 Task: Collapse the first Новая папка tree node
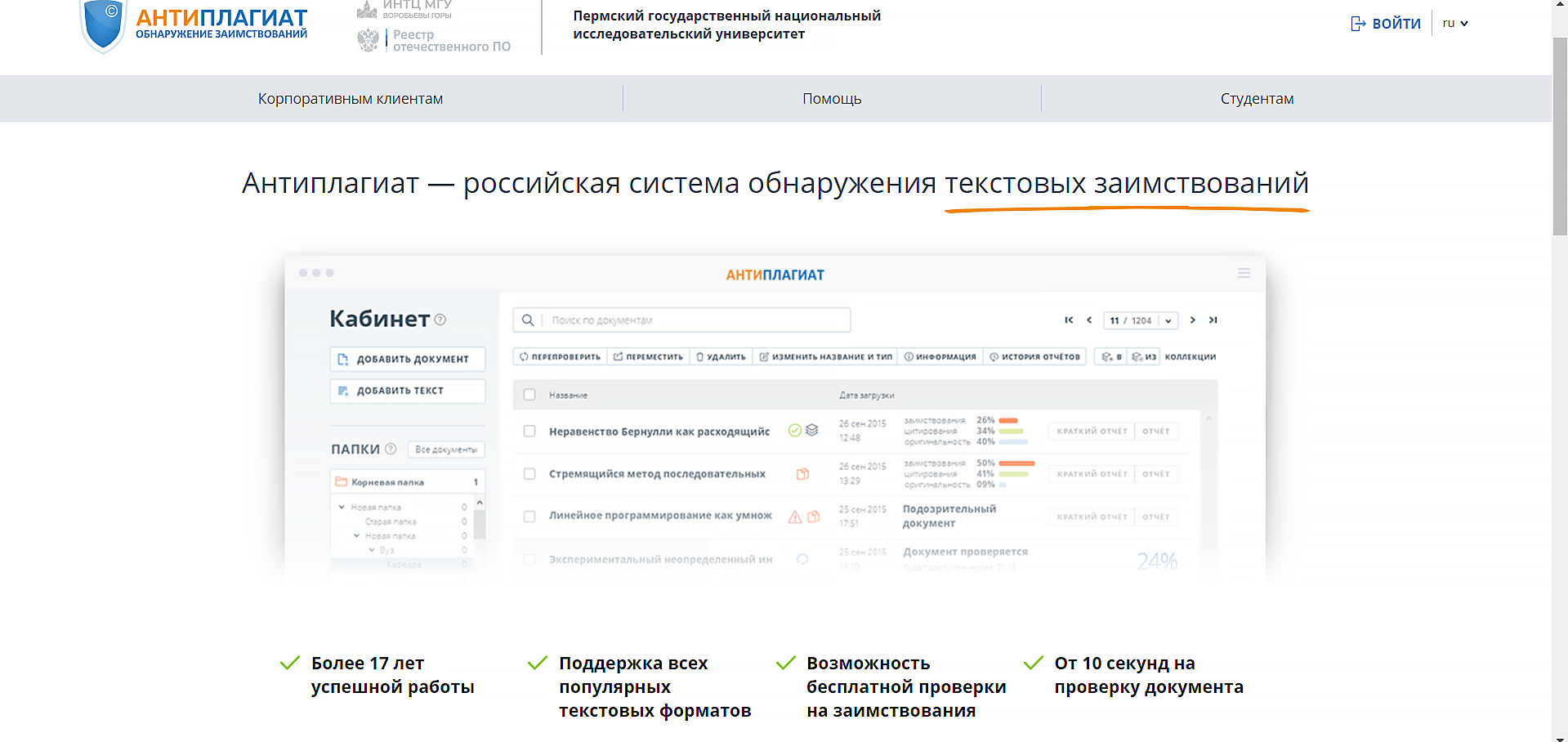coord(342,507)
